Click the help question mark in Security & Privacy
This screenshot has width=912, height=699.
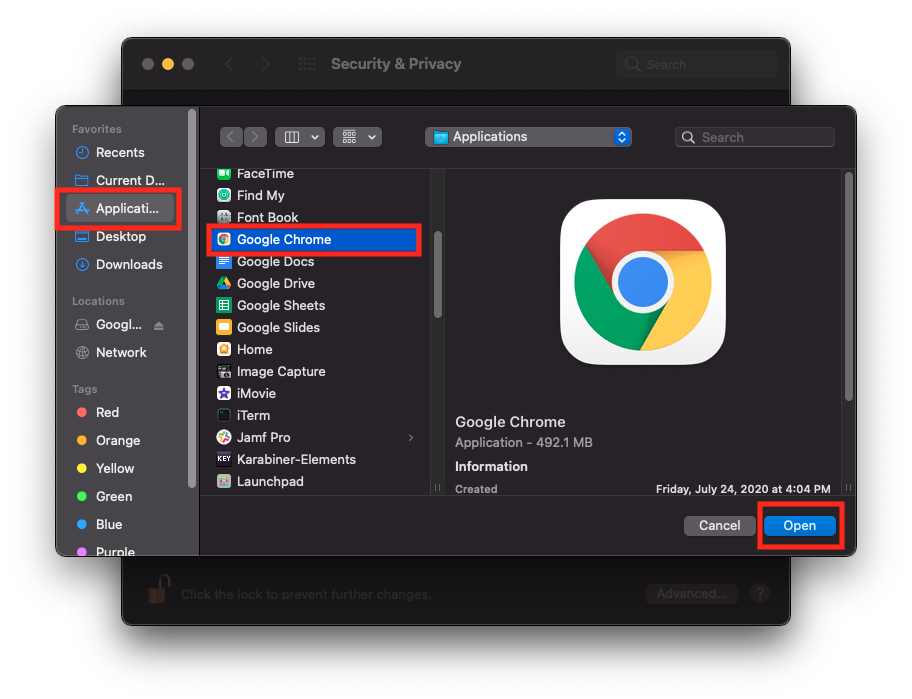[x=760, y=594]
